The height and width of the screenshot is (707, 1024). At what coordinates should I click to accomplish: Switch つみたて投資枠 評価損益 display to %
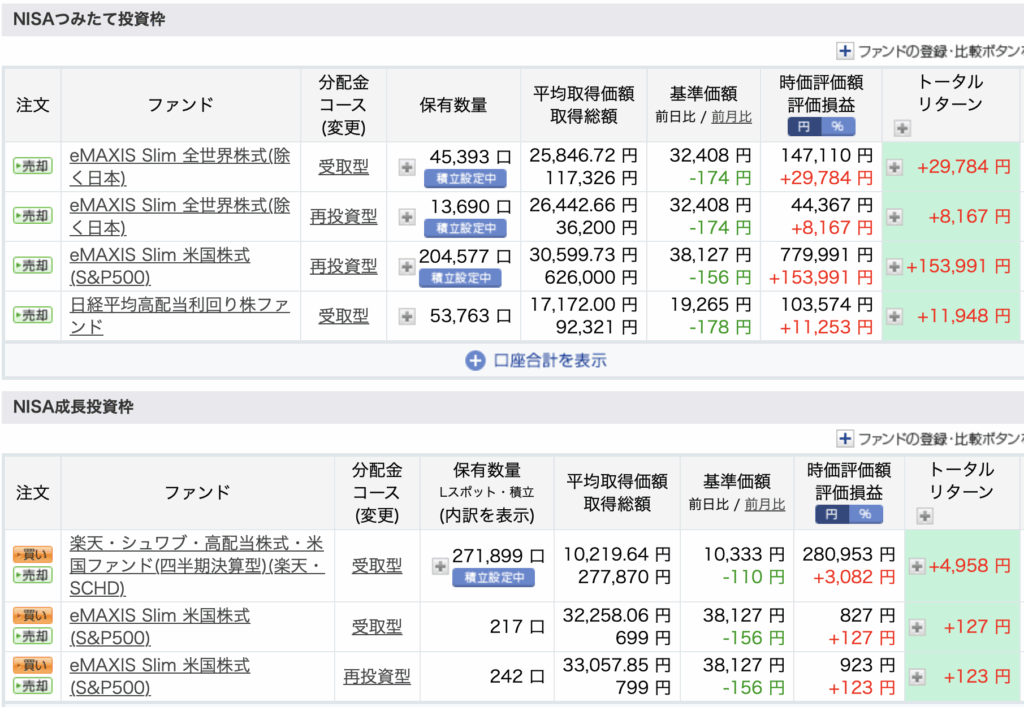click(x=838, y=127)
